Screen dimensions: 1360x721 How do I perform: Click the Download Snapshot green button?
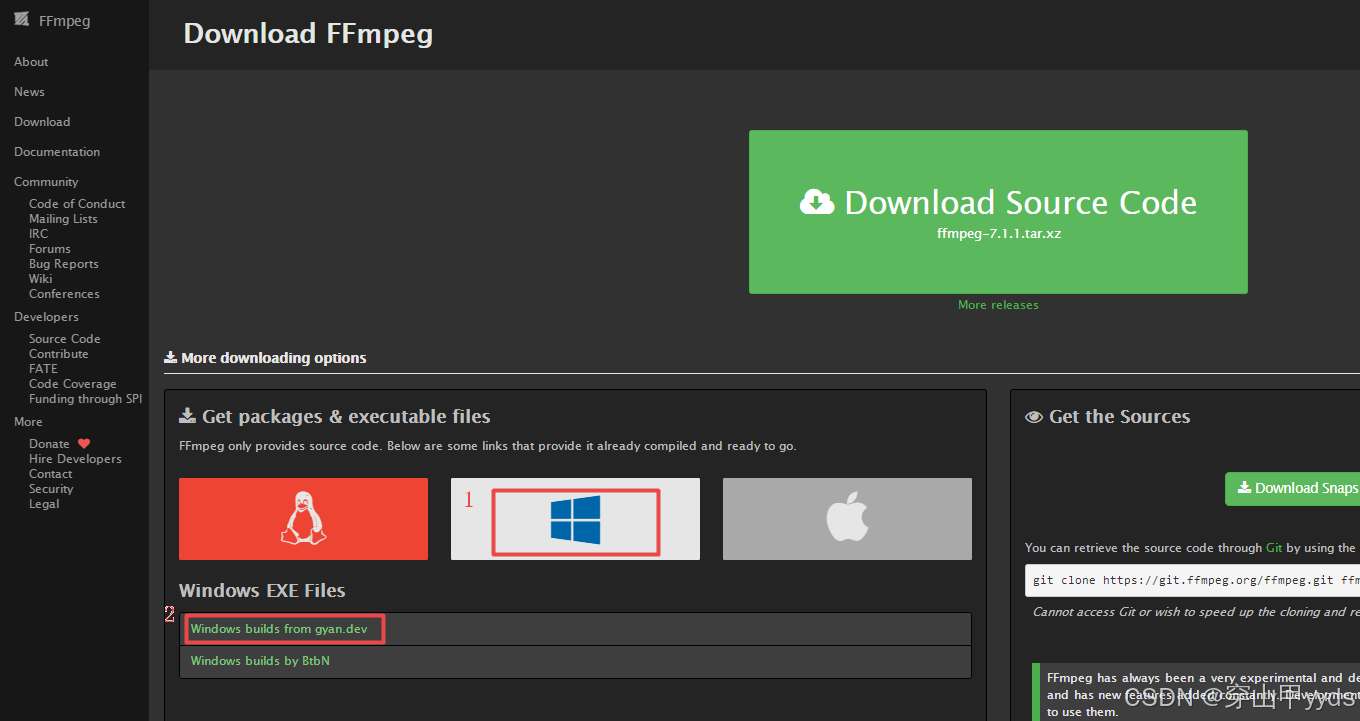(1292, 488)
